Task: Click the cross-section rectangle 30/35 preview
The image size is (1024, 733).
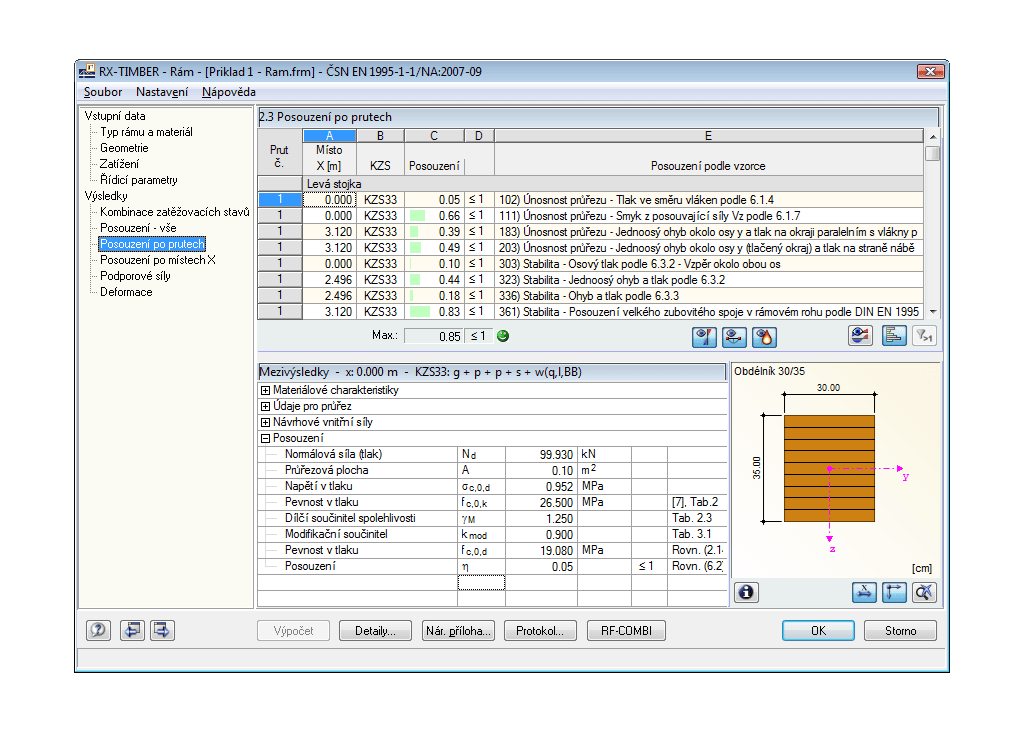Action: pos(829,468)
